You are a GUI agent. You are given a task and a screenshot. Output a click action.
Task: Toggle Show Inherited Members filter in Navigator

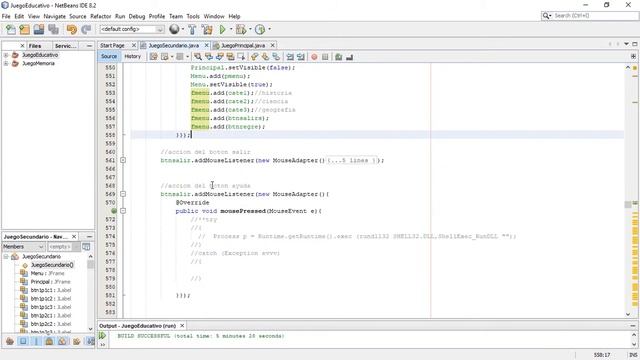[x=10, y=341]
